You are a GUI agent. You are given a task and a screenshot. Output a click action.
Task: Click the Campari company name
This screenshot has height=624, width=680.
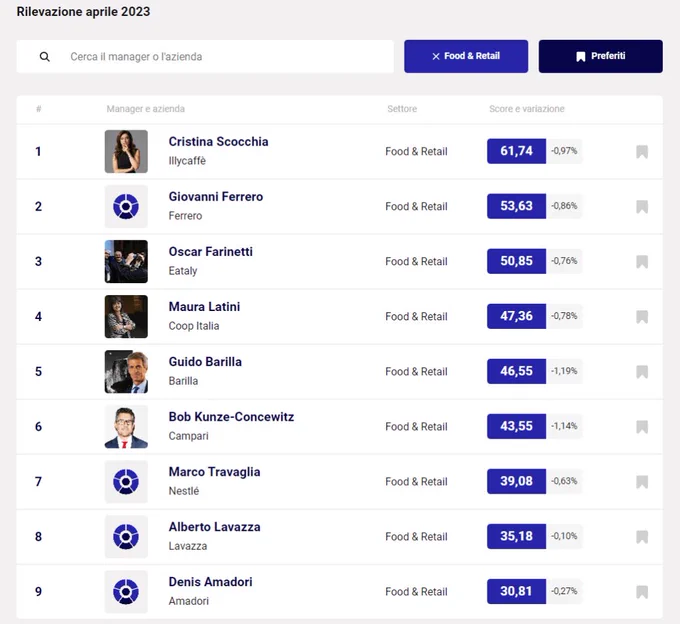coord(188,436)
